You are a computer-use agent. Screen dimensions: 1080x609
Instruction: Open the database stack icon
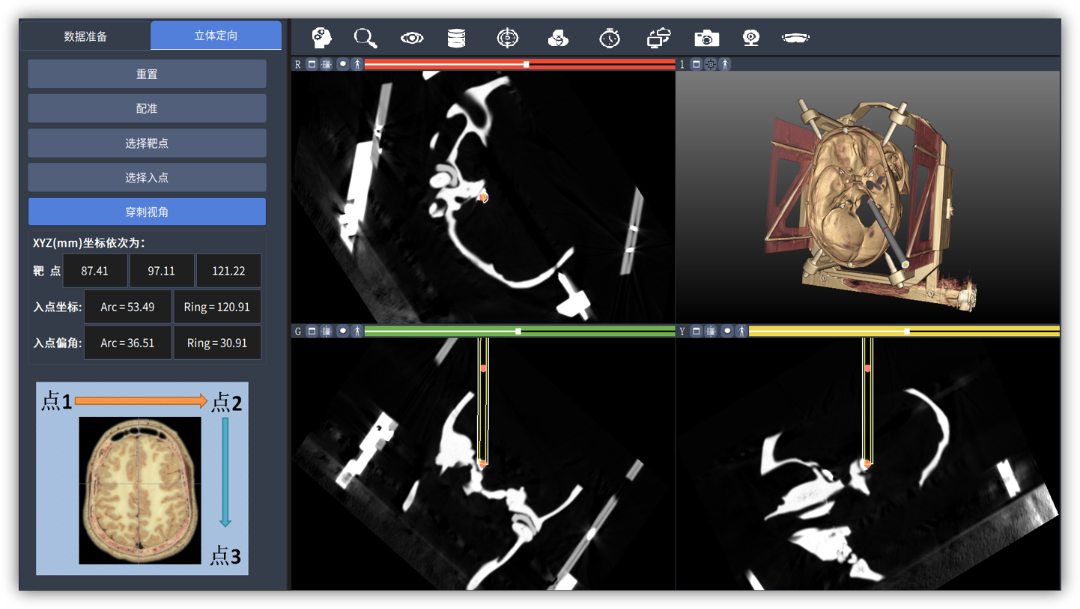(456, 38)
